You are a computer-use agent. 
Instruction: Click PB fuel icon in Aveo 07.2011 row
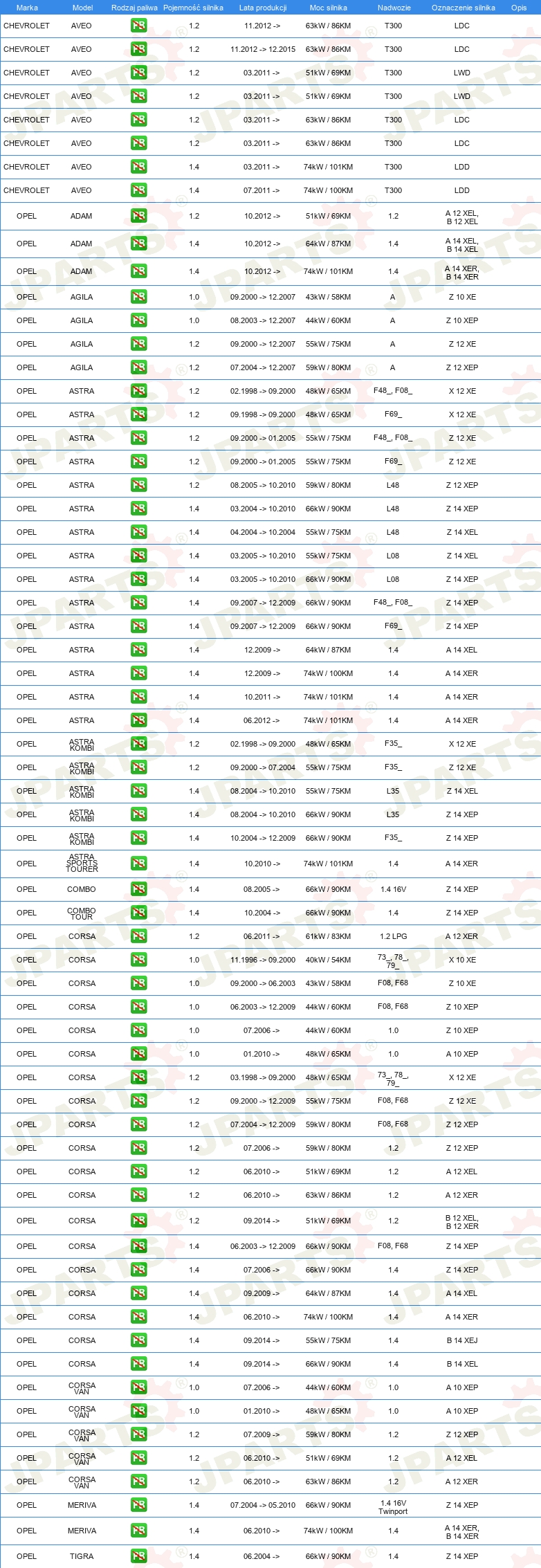click(x=138, y=190)
